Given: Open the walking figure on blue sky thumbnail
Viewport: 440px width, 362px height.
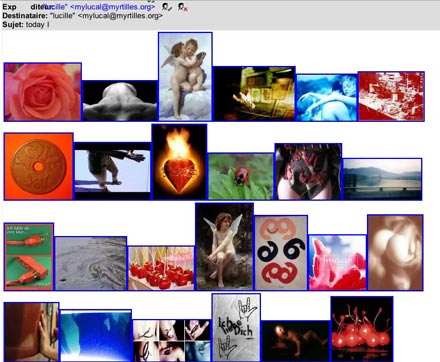Looking at the screenshot, I should click(113, 171).
